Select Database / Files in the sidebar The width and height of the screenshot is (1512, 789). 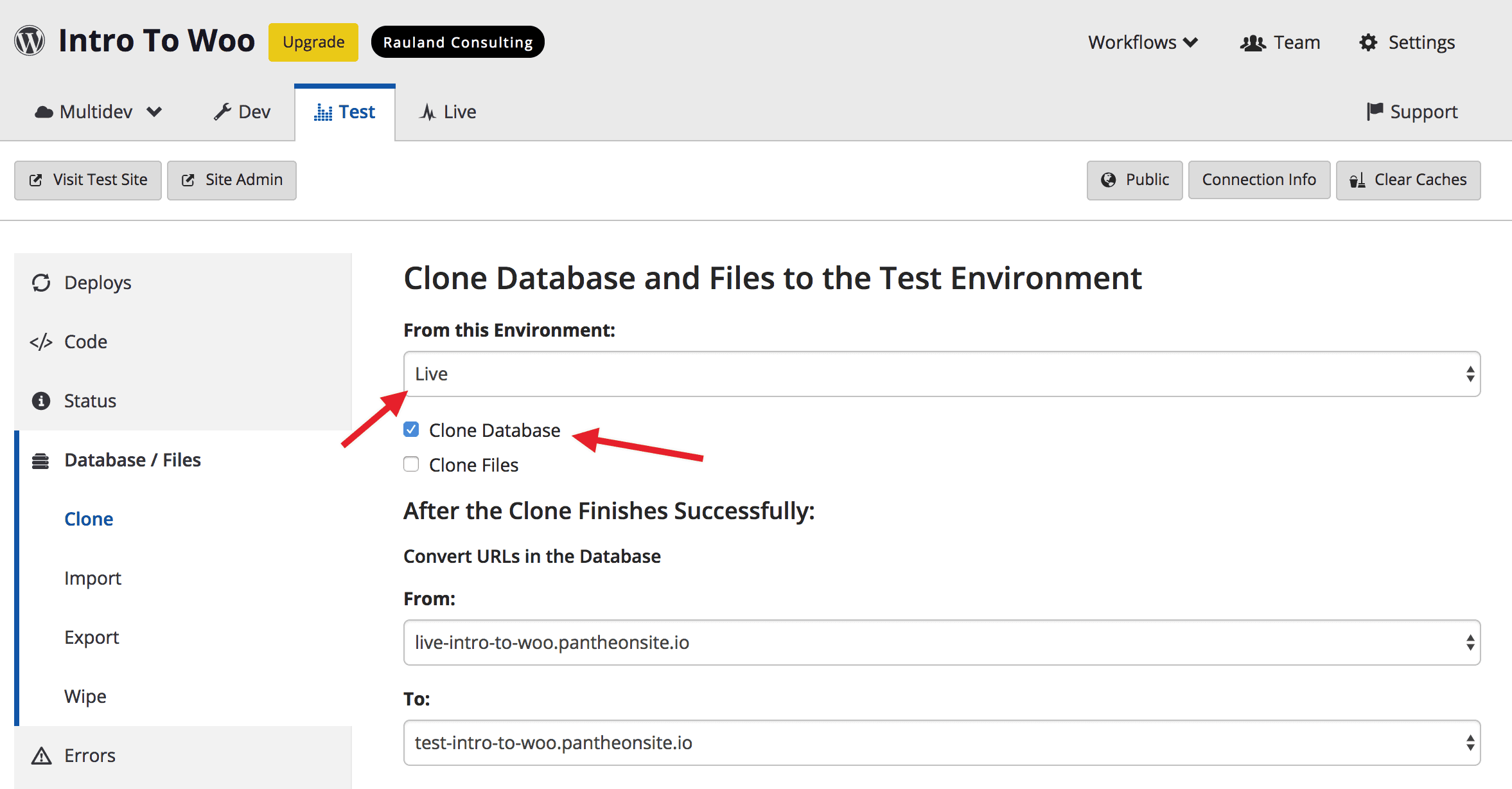coord(183,460)
